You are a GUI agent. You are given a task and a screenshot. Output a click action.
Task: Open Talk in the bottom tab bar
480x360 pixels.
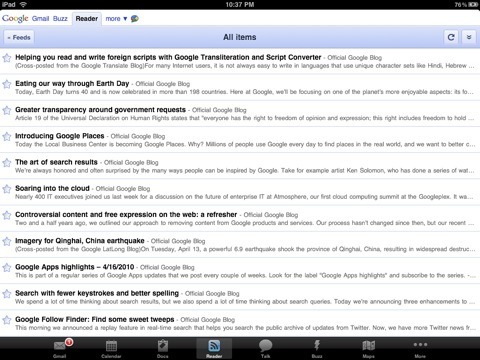[x=266, y=348]
